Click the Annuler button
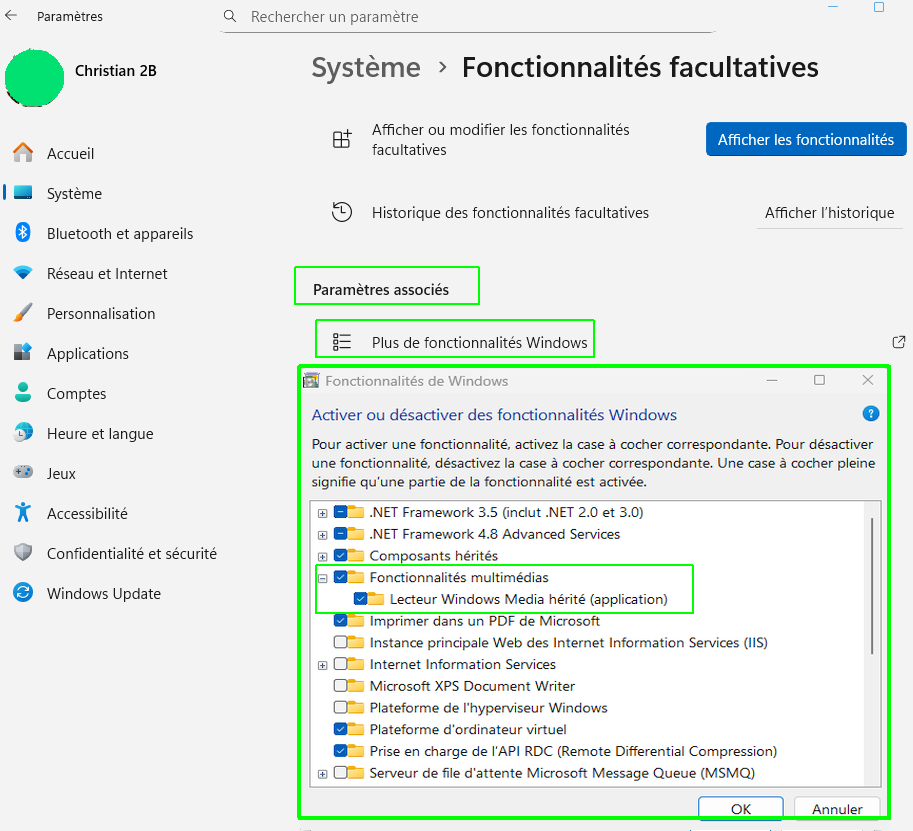Image resolution: width=913 pixels, height=831 pixels. tap(837, 808)
